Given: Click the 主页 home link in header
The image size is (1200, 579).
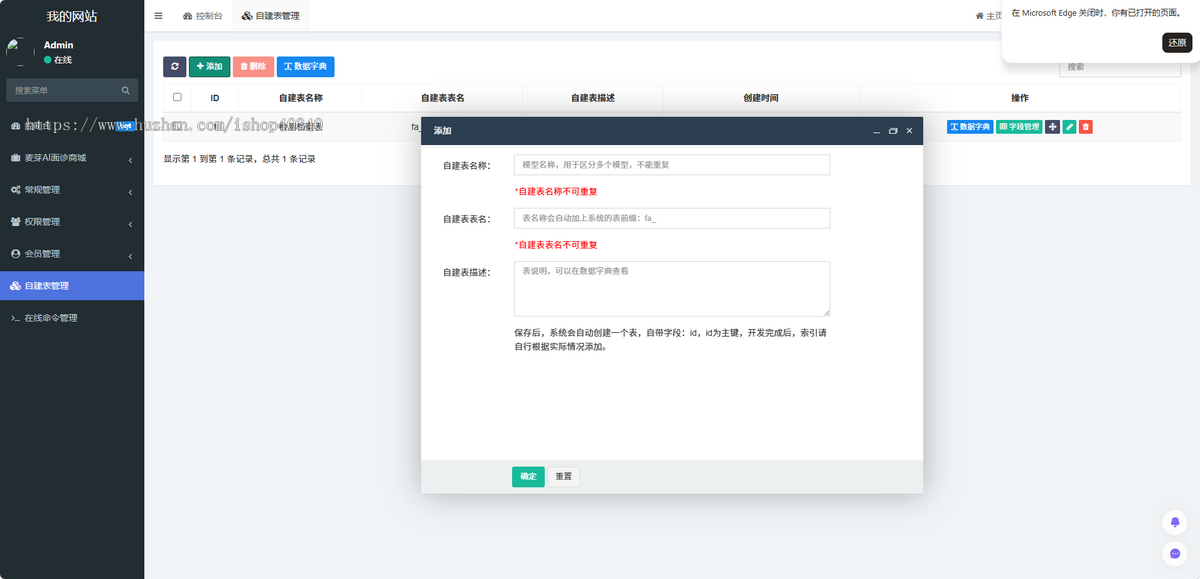Looking at the screenshot, I should click(988, 16).
